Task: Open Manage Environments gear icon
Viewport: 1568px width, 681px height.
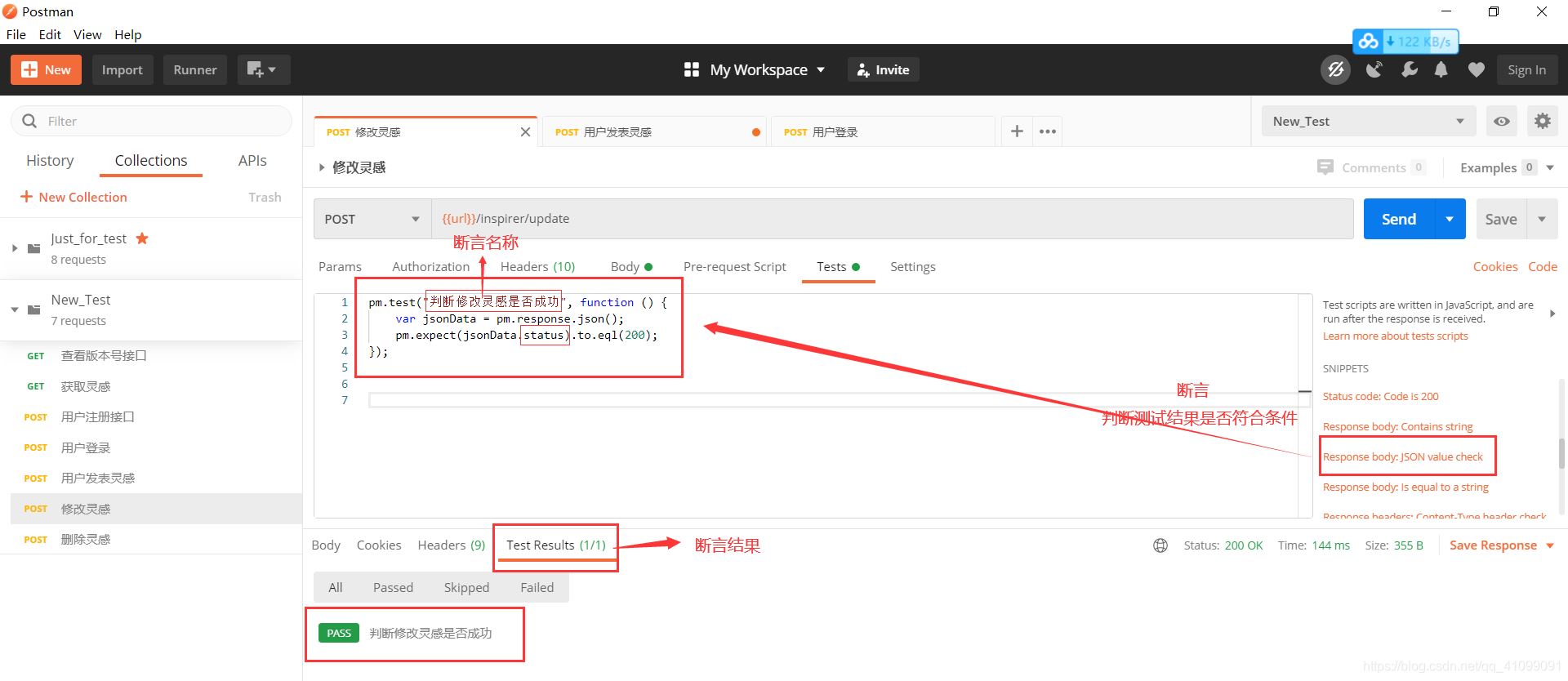Action: pos(1542,121)
